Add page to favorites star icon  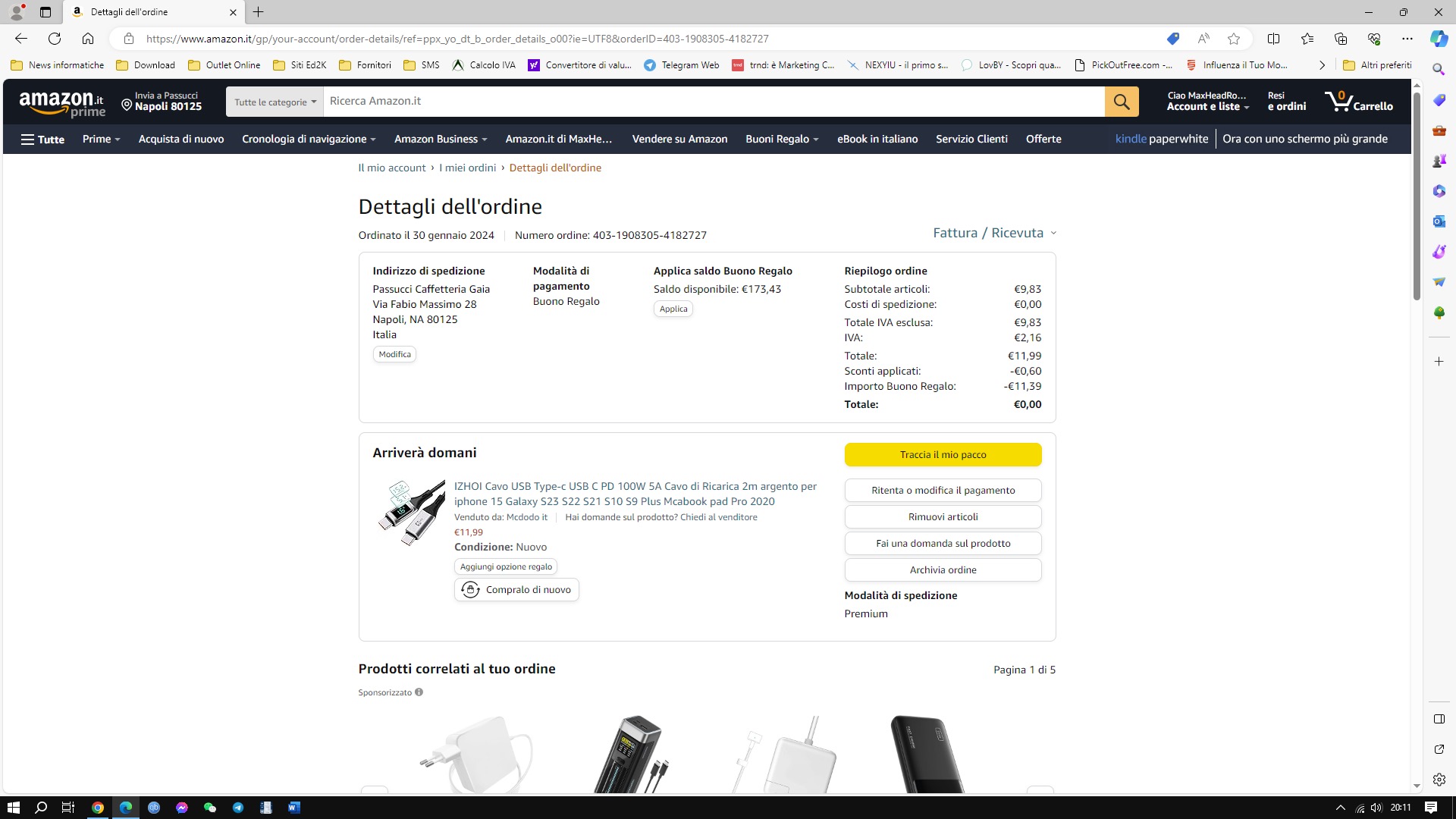(1234, 39)
